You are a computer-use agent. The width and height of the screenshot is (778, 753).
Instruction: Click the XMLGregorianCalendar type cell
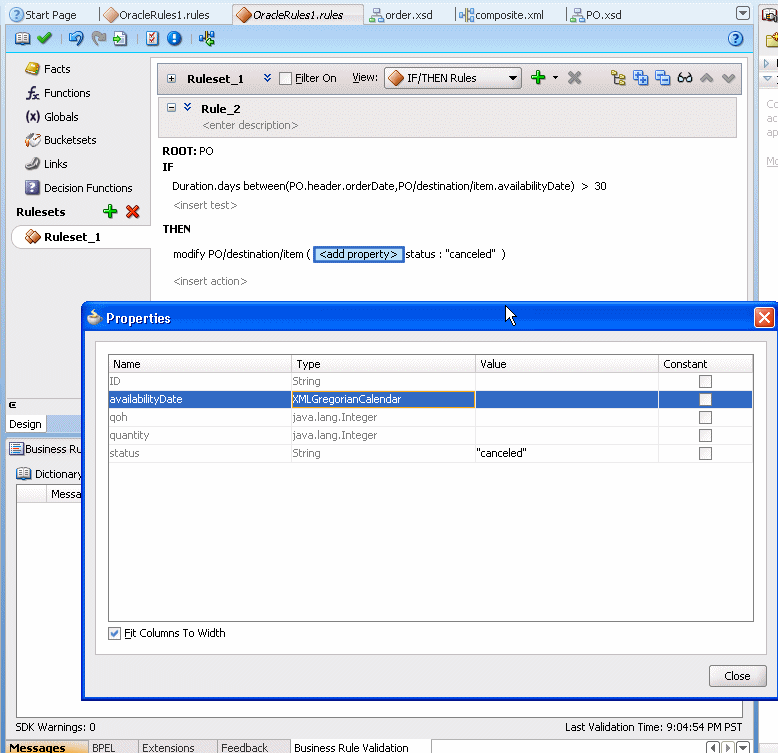pyautogui.click(x=383, y=399)
